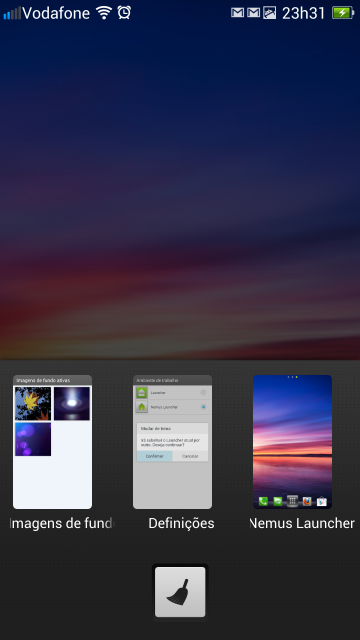
Task: Select the 'Nemus Launcher' app label
Action: pos(302,523)
